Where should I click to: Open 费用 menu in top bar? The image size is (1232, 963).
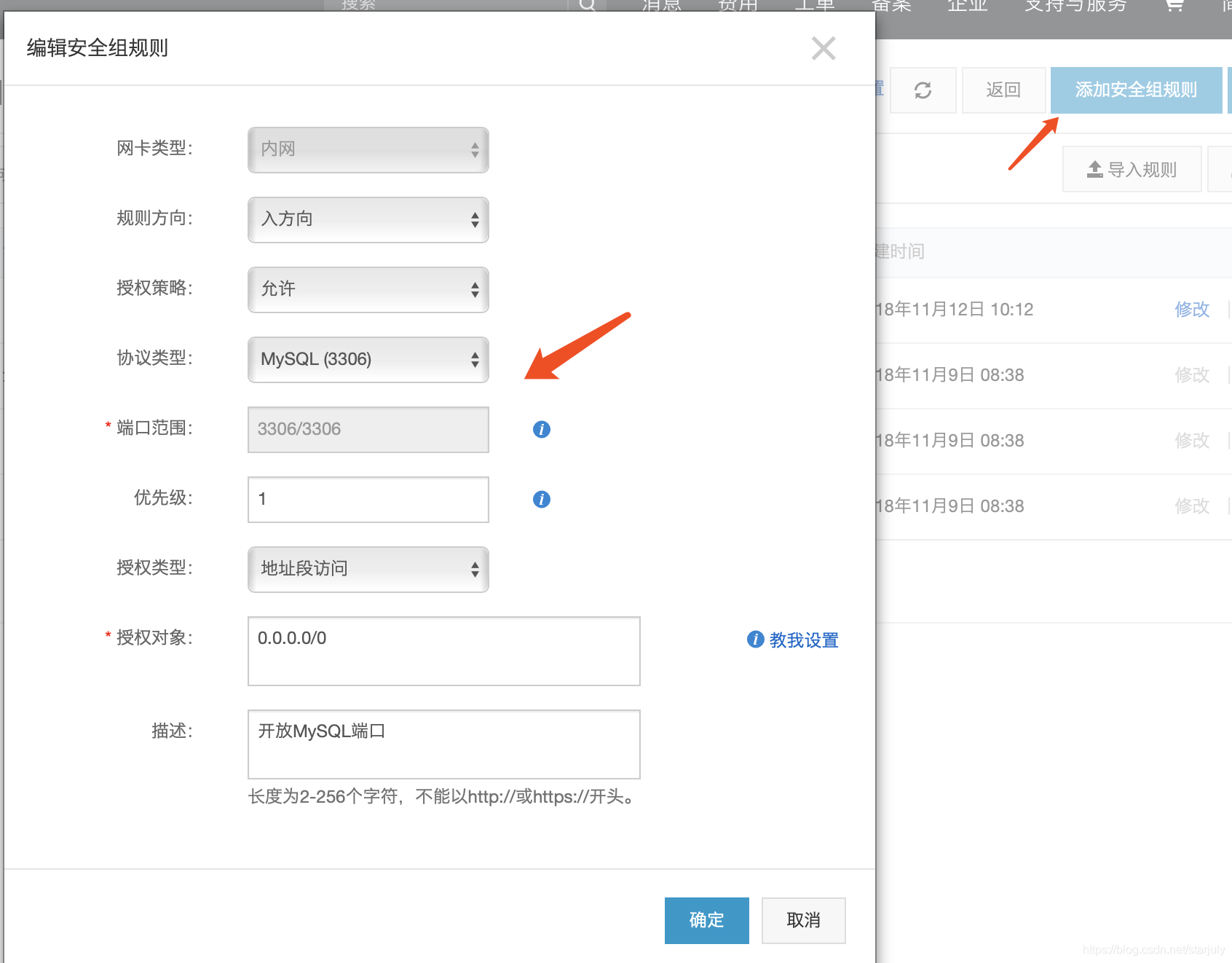coord(738,6)
